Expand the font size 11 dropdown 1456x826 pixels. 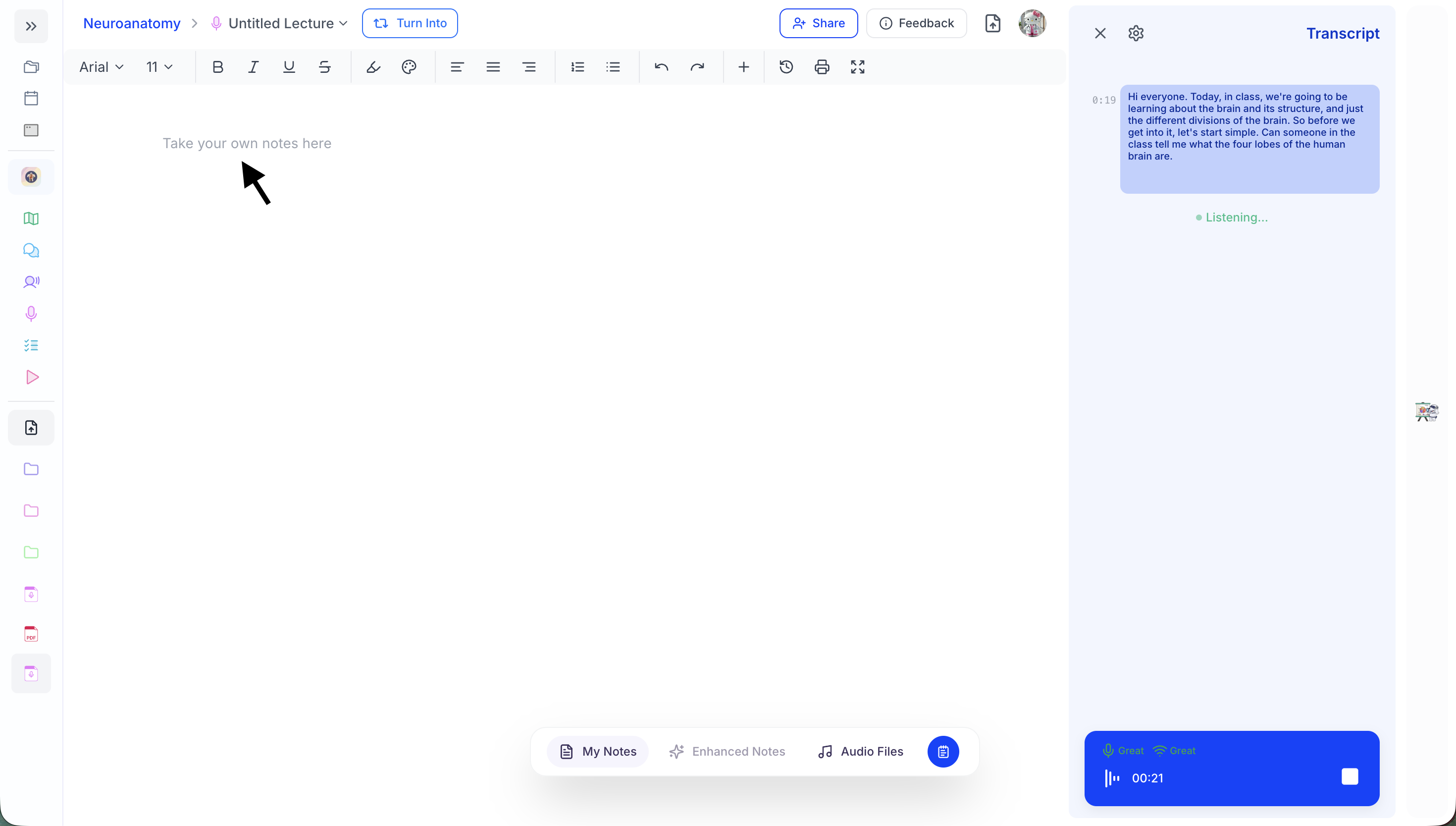tap(159, 67)
